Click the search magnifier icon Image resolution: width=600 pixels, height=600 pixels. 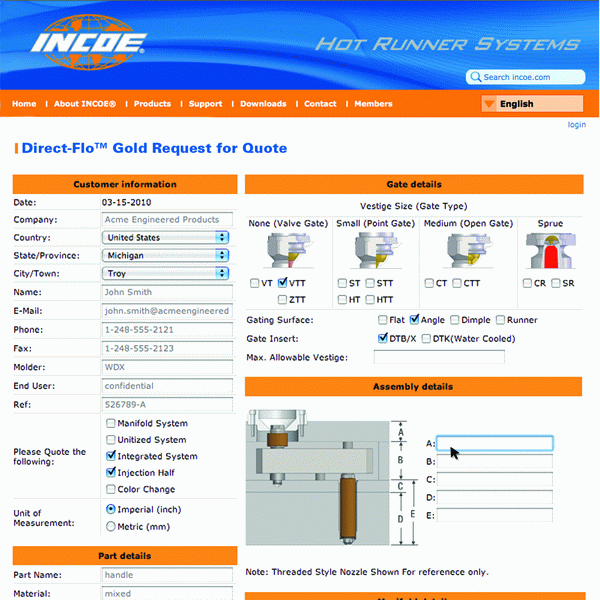point(475,77)
